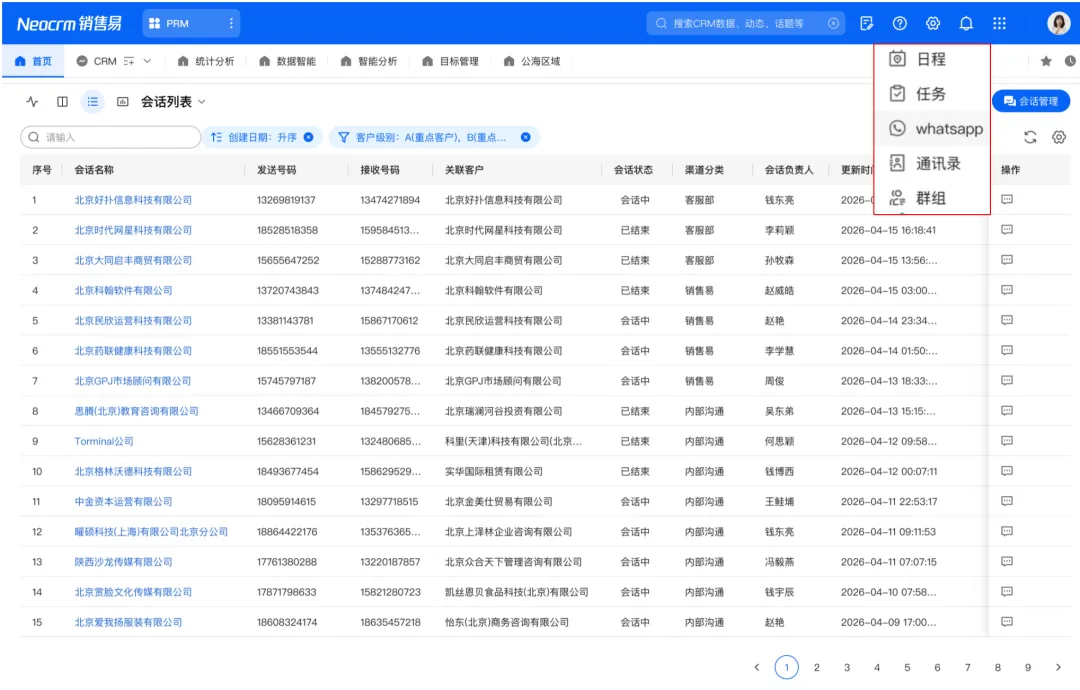Screen dimensions: 1080x690
Task: Expand the CRM tab chevron
Action: click(147, 61)
